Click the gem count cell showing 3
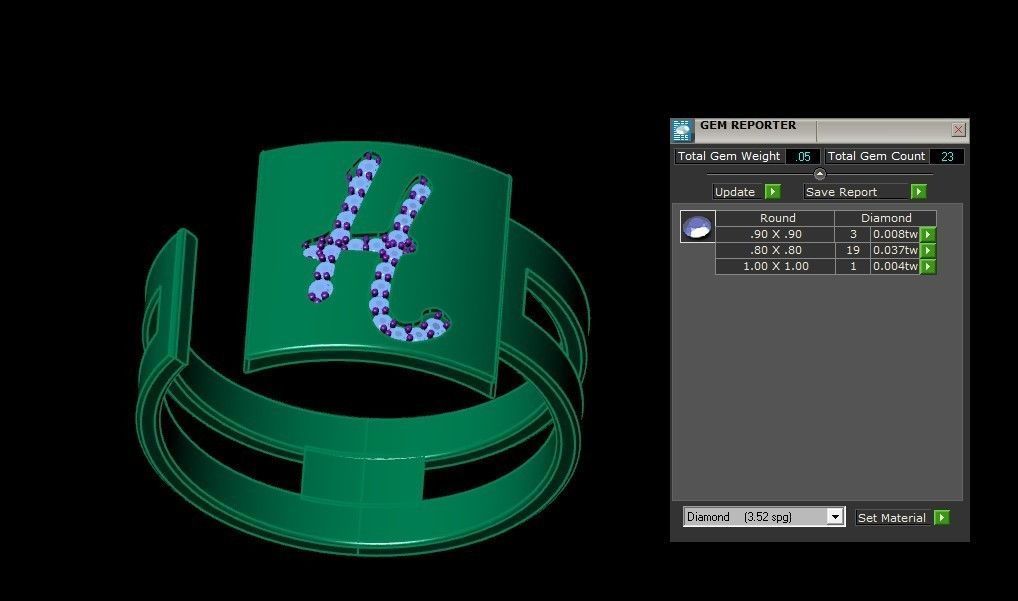1018x601 pixels. [x=852, y=234]
